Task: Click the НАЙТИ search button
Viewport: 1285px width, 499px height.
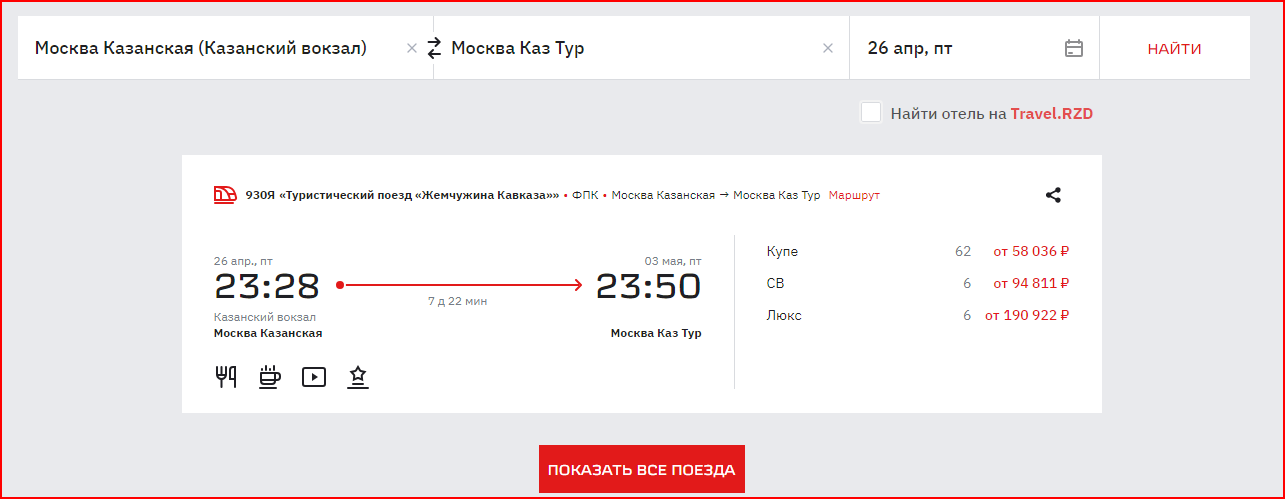Action: click(1175, 48)
